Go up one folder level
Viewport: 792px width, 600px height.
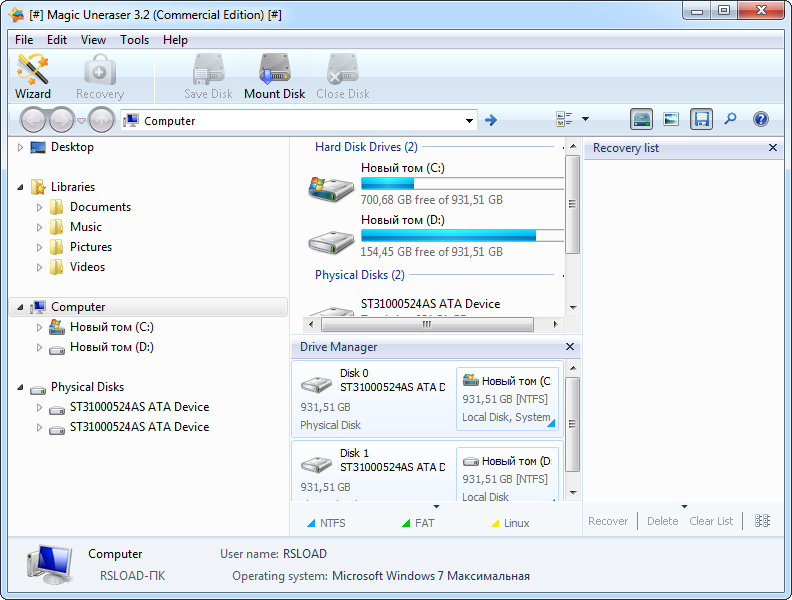click(102, 120)
